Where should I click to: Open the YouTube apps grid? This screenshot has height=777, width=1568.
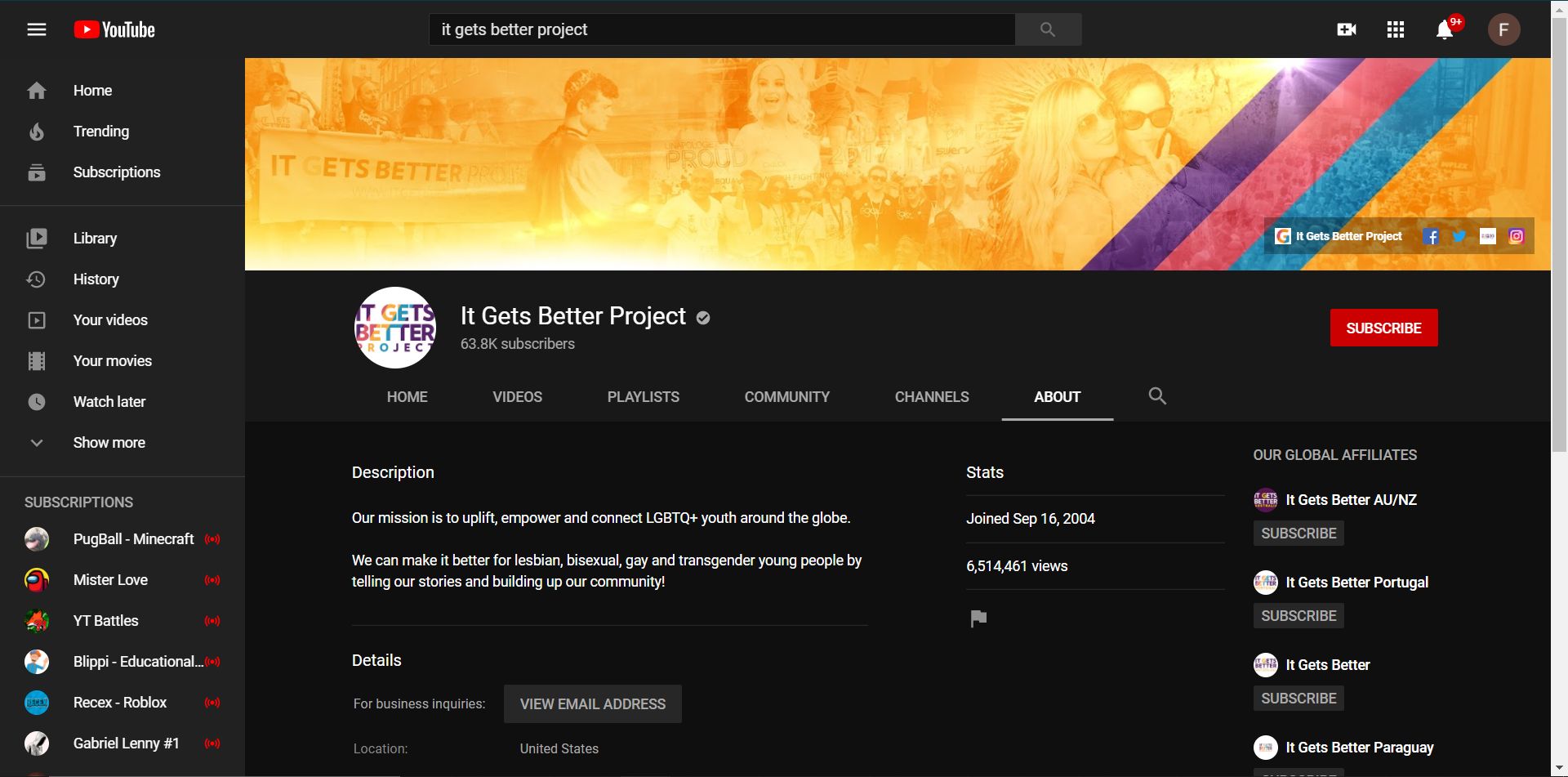click(1396, 29)
